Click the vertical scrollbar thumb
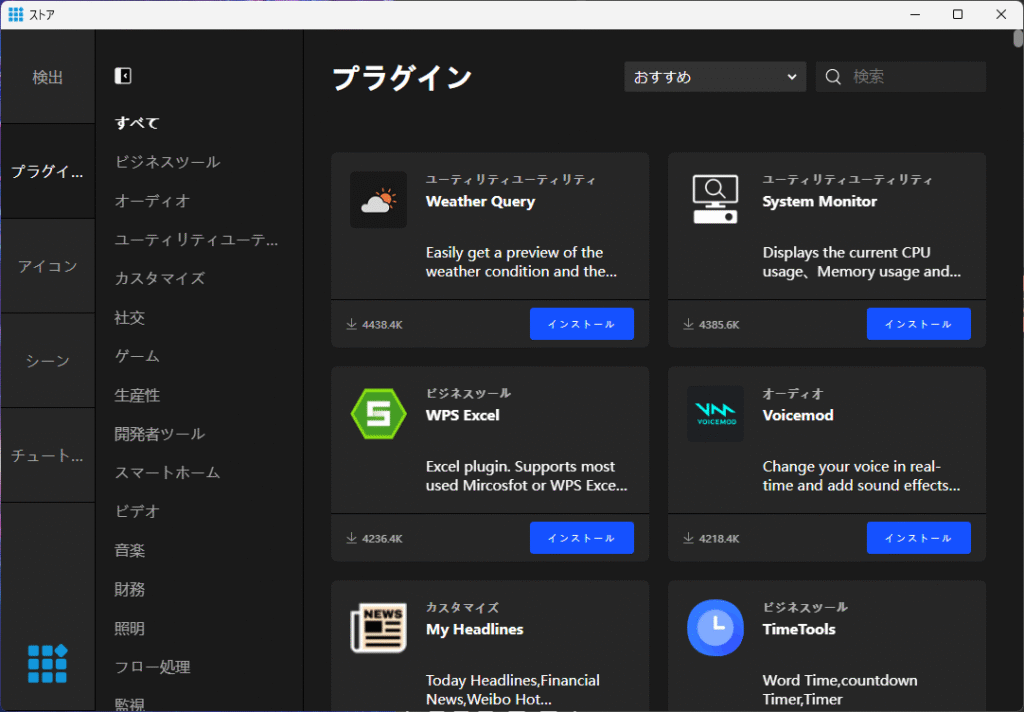 (1017, 39)
